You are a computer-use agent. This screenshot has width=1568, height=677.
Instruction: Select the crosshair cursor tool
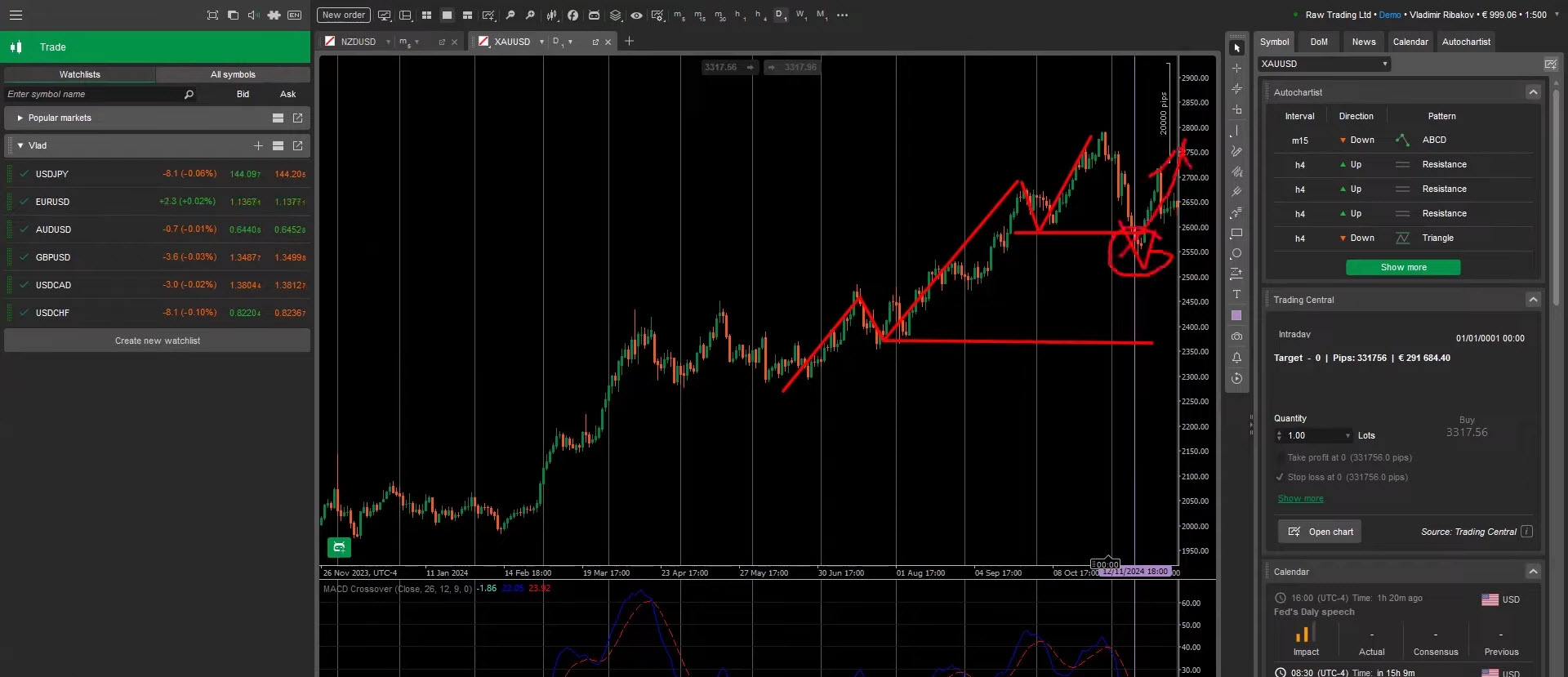1236,69
